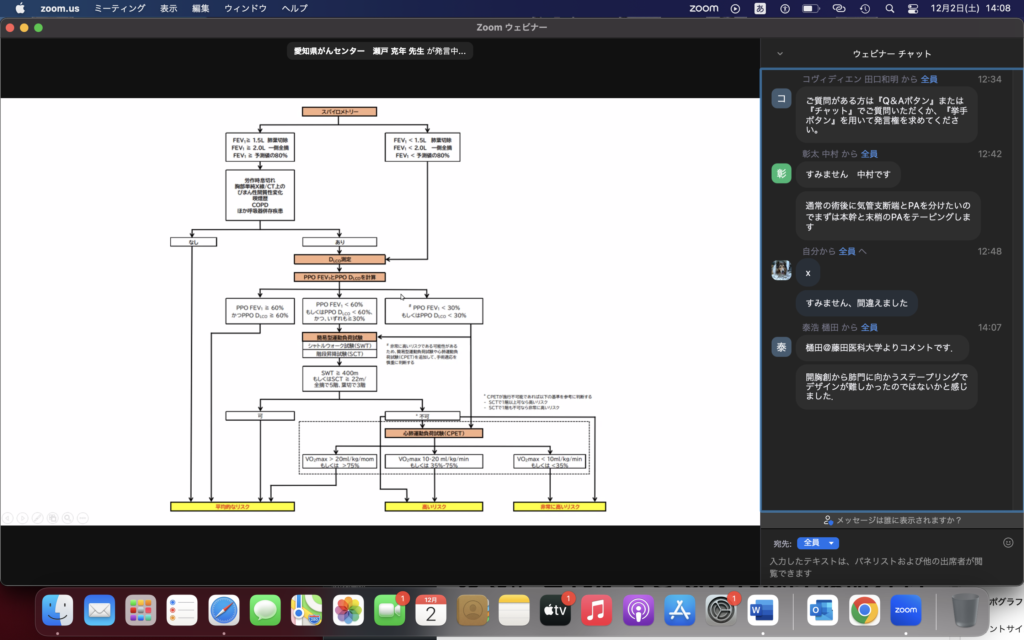Open the ウィンドウ menu
Image resolution: width=1024 pixels, height=640 pixels.
[246, 8]
